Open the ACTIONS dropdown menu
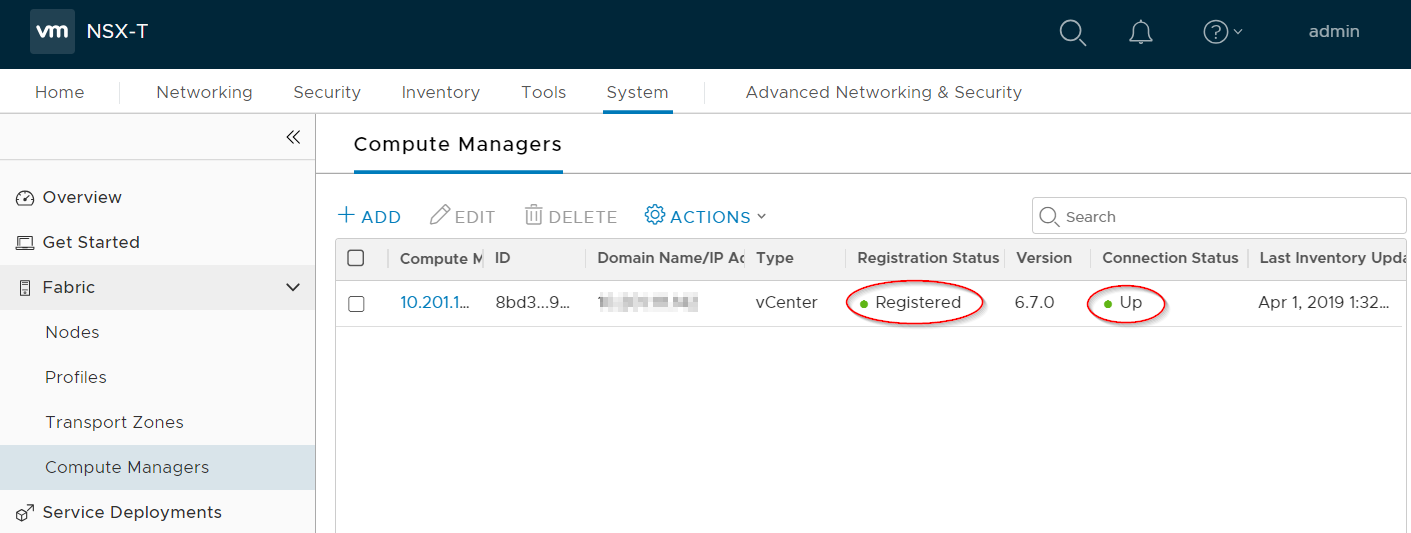Image resolution: width=1411 pixels, height=533 pixels. point(706,216)
